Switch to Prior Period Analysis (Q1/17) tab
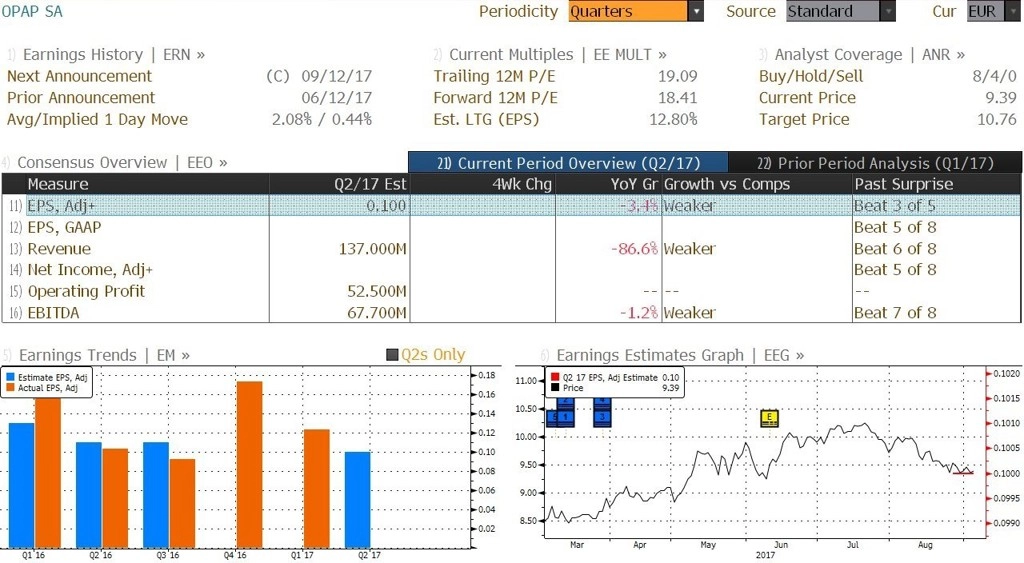1024x563 pixels. click(875, 163)
